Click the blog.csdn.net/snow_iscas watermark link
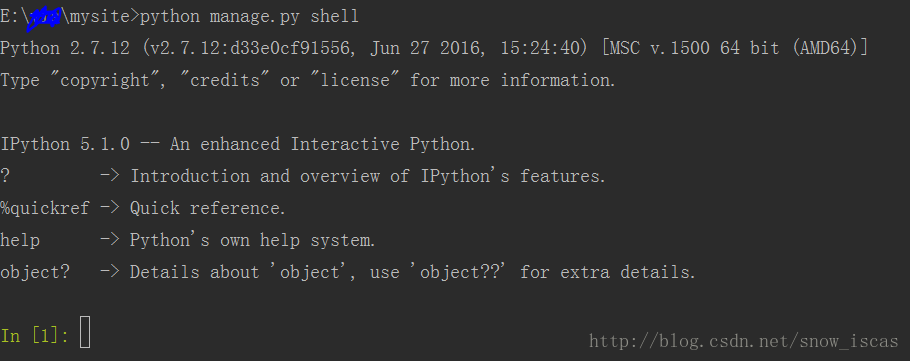Viewport: 910px width, 361px height. click(x=743, y=341)
